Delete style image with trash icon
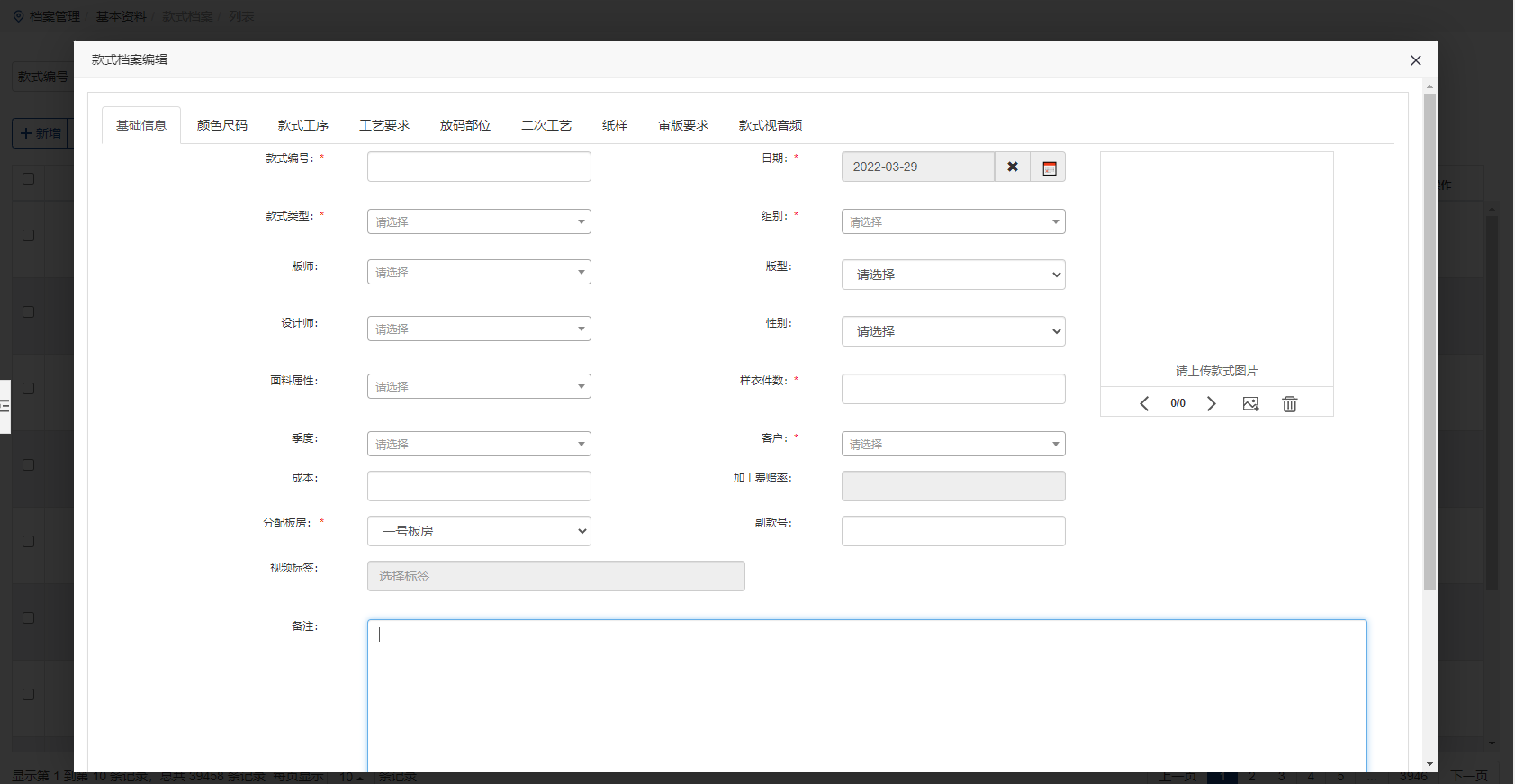The height and width of the screenshot is (784, 1515). [1289, 404]
